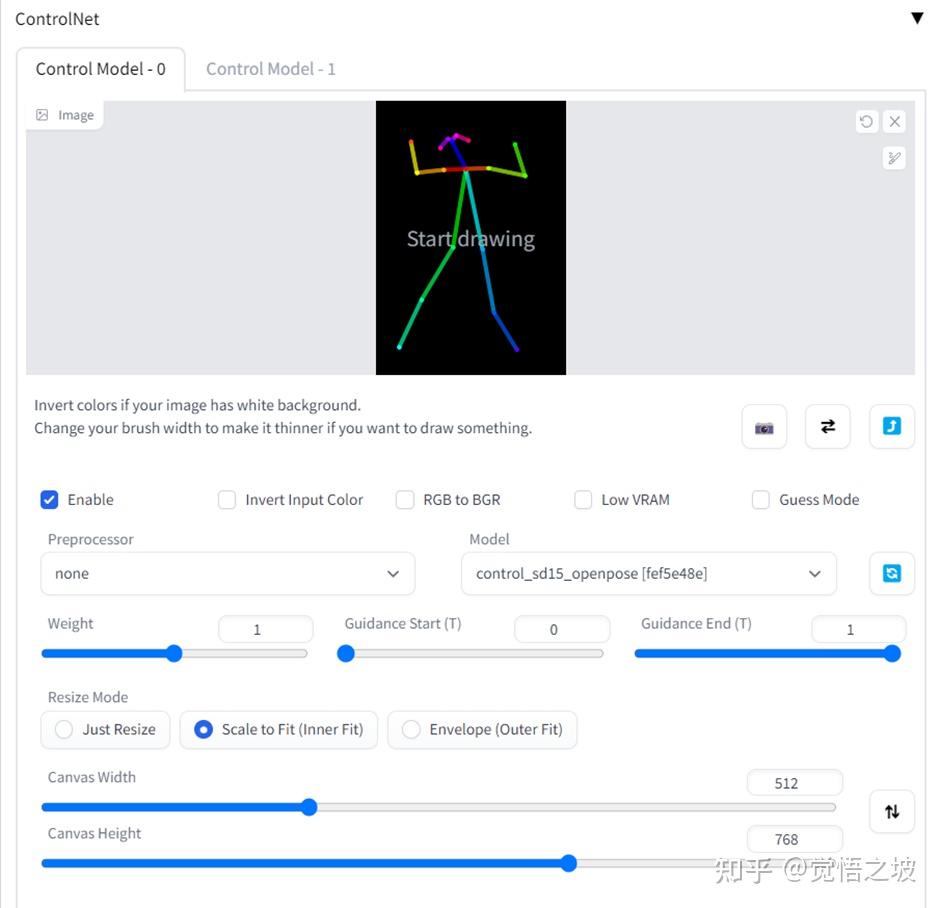This screenshot has width=940, height=908.
Task: Choose Envelope (Outer Fit) resize mode
Action: [411, 730]
